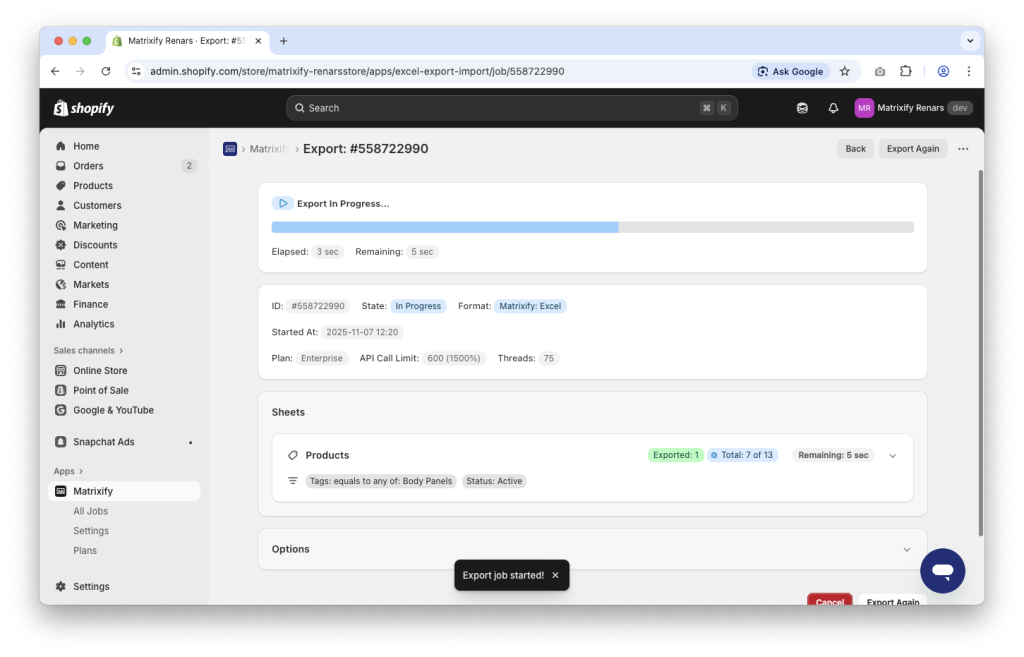Open the three-dot actions menu beside Export Again
Viewport: 1024px width, 657px height.
pos(963,148)
